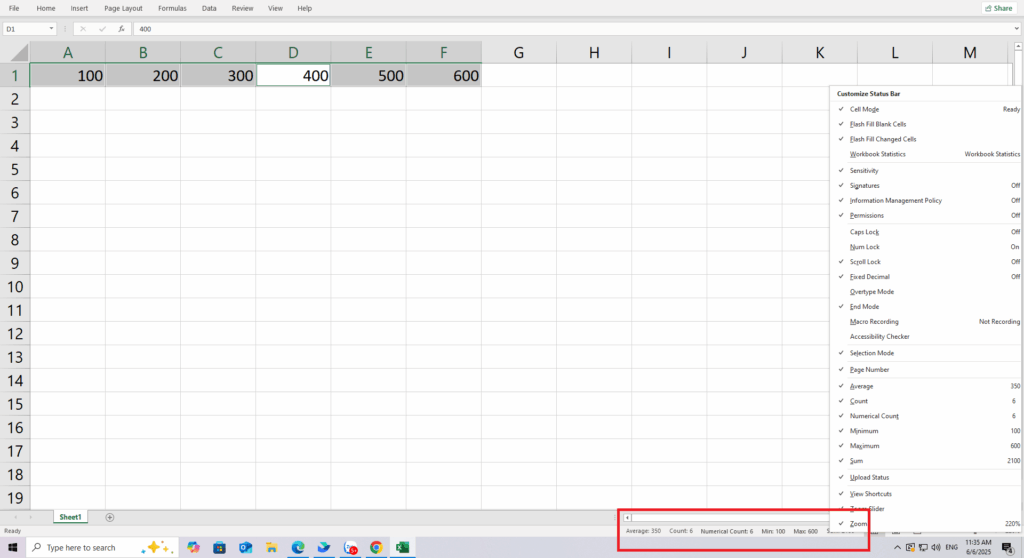This screenshot has width=1024, height=558.
Task: Uncheck Count in status bar menu
Action: tap(928, 401)
